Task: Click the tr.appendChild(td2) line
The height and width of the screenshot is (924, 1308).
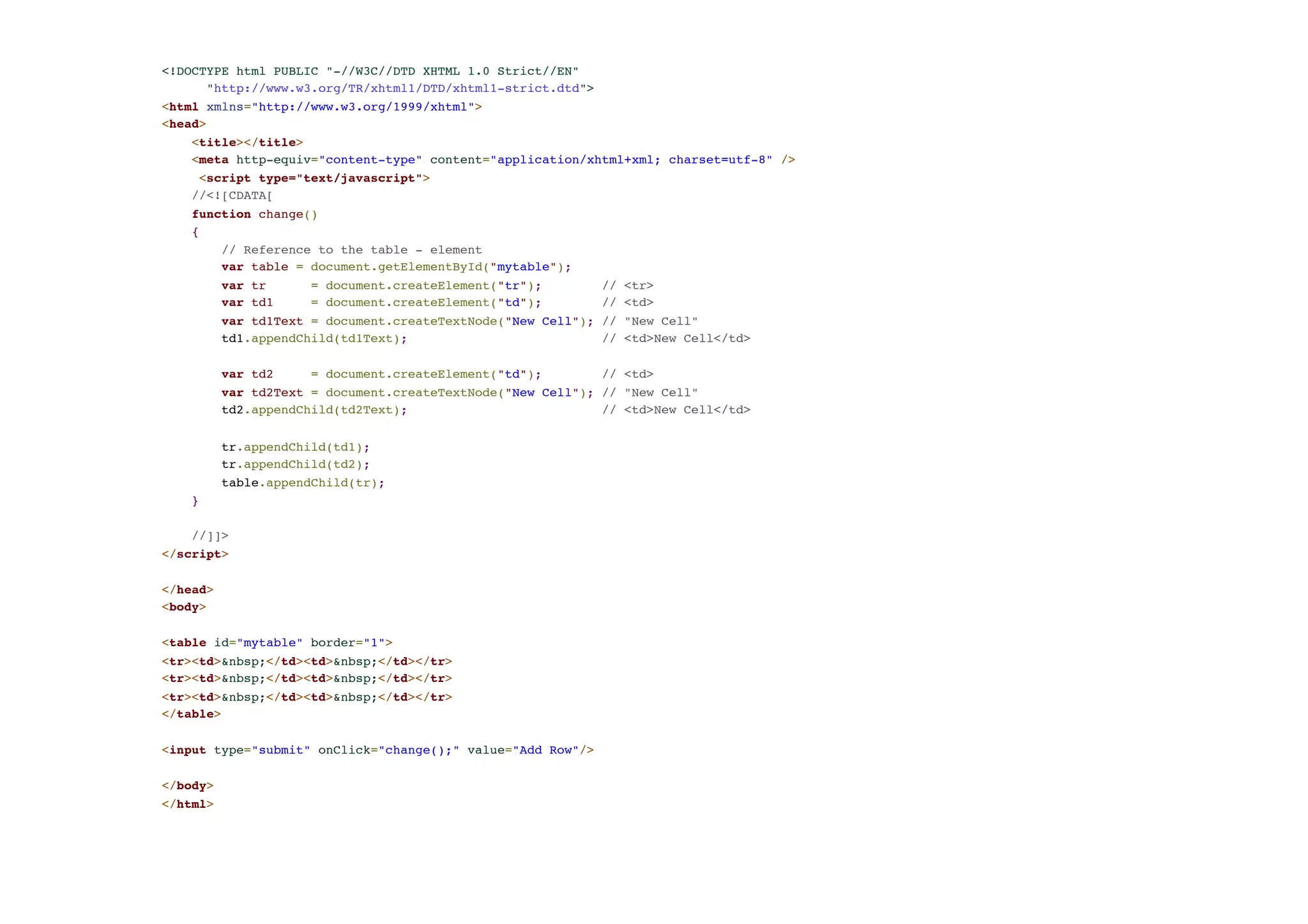Action: (x=296, y=464)
